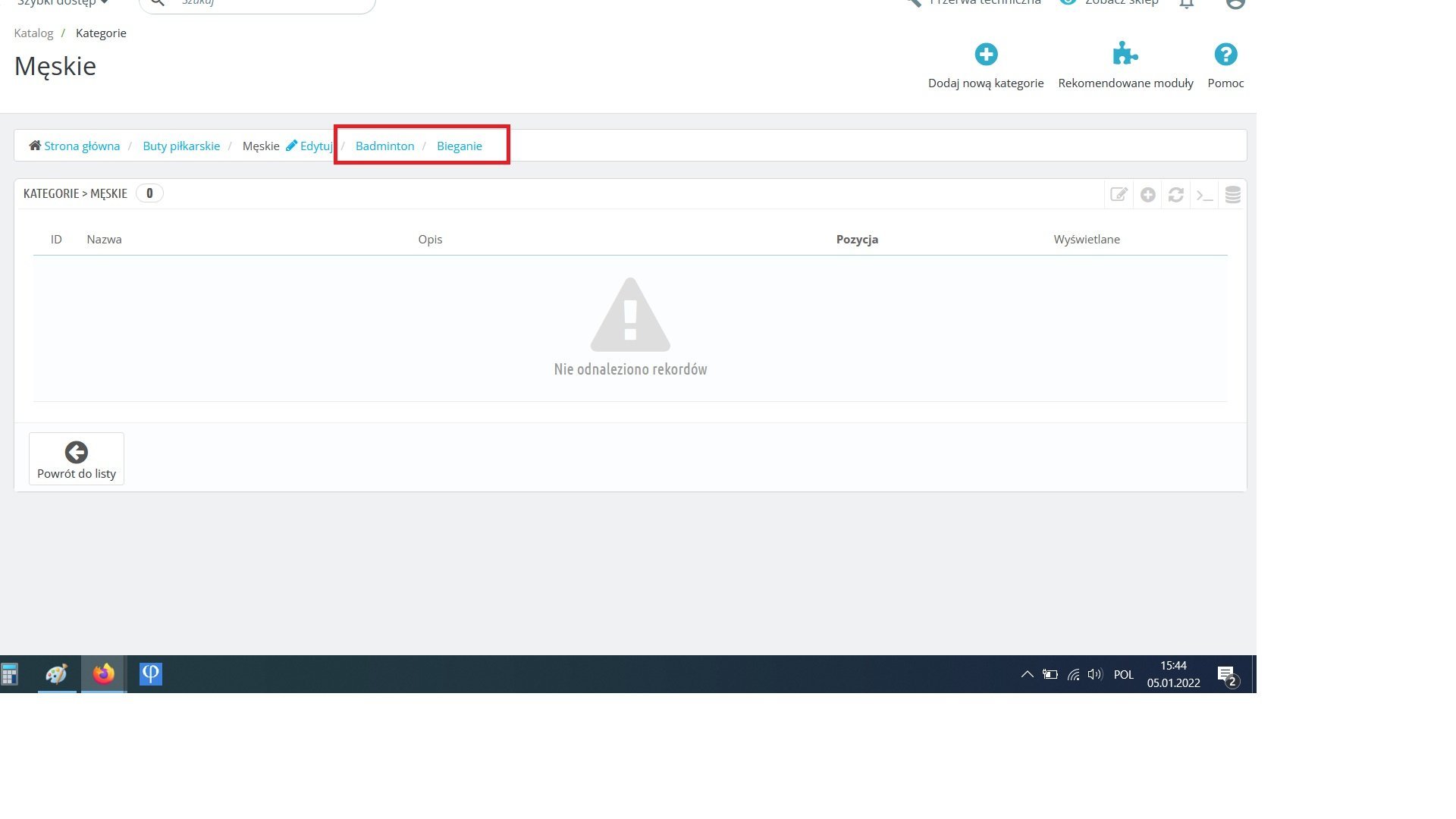Open the Badminton category link
Image resolution: width=1456 pixels, height=819 pixels.
pos(384,146)
